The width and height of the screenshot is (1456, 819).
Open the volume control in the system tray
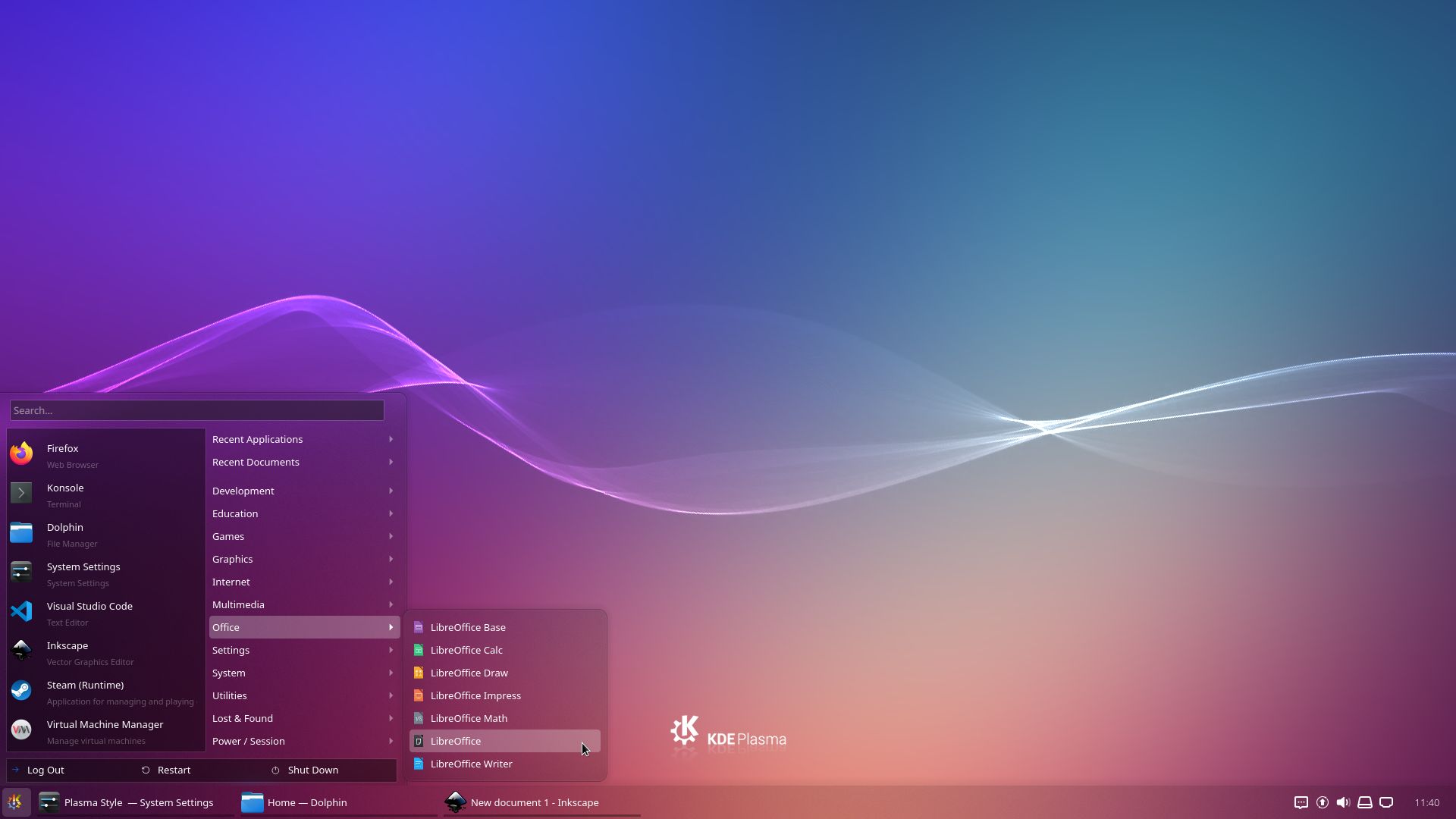click(1343, 802)
